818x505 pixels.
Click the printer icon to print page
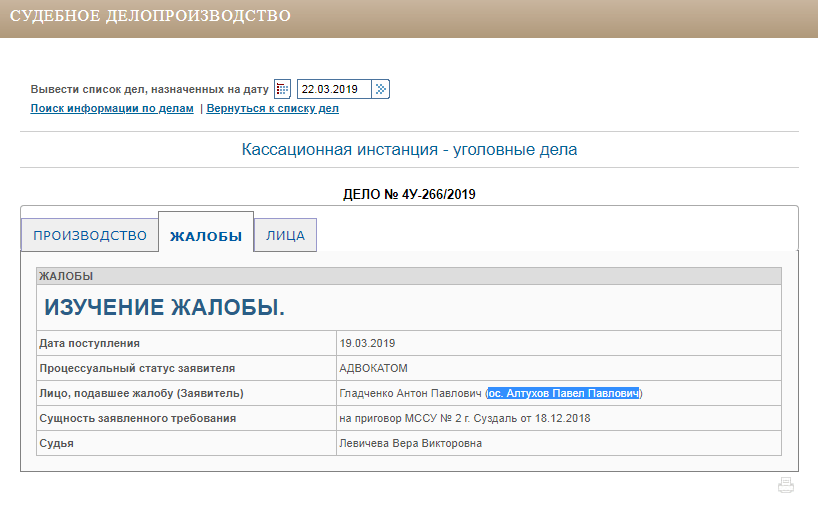click(786, 486)
